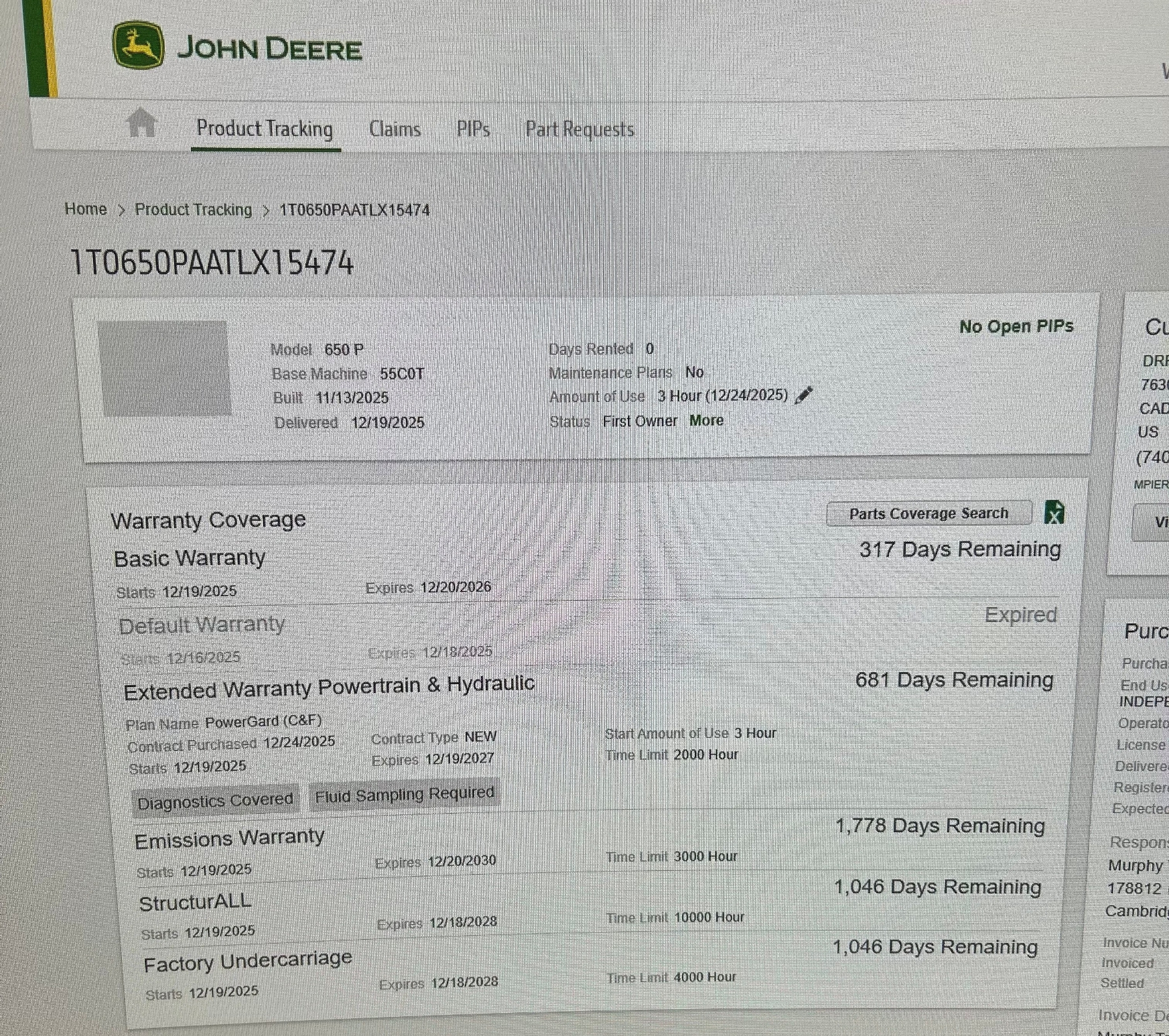Click the John Deere leaping deer logo
1169x1036 pixels.
coord(138,45)
